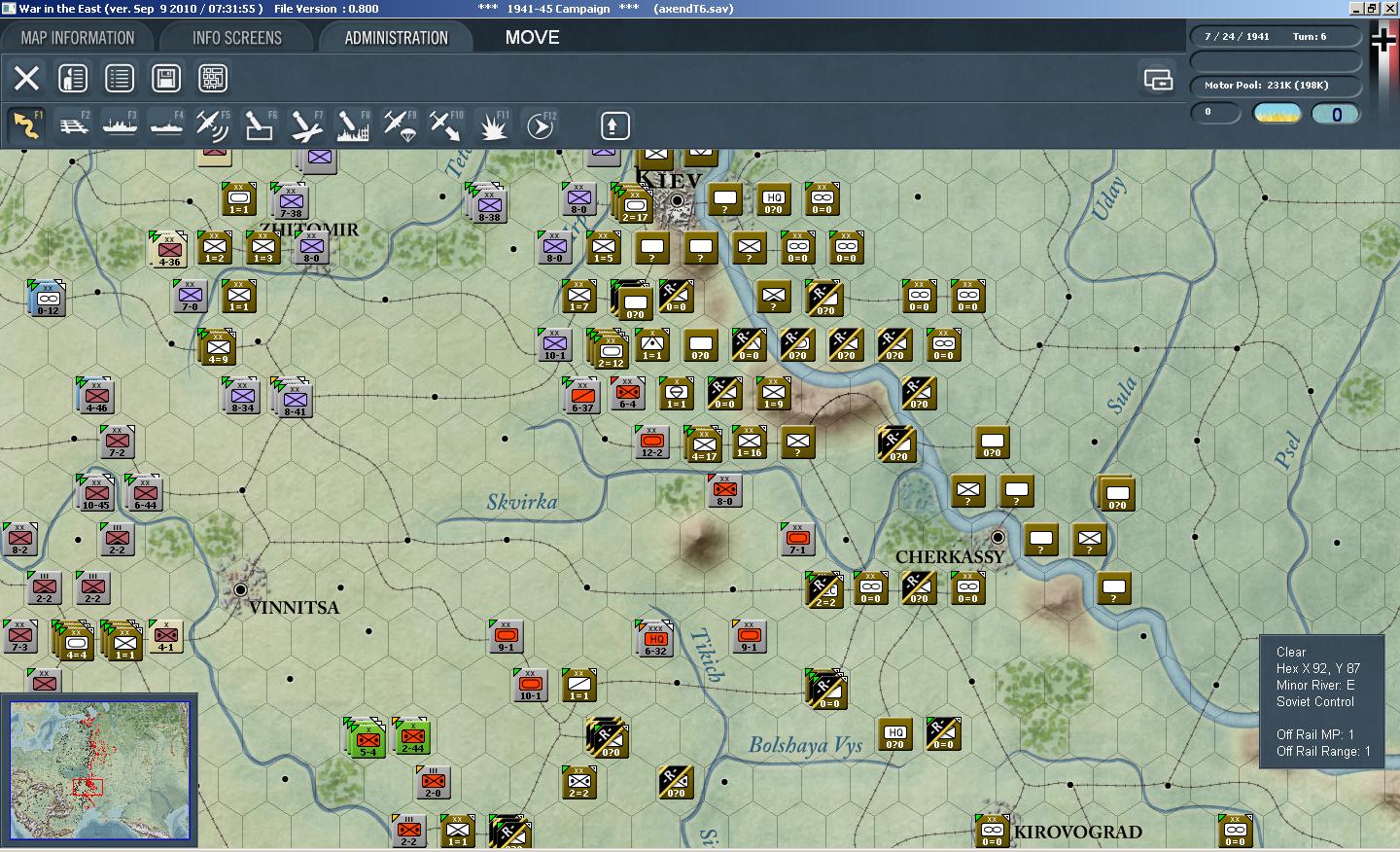Switch to the INFO SCREENS tab
This screenshot has height=852, width=1400.
click(237, 38)
